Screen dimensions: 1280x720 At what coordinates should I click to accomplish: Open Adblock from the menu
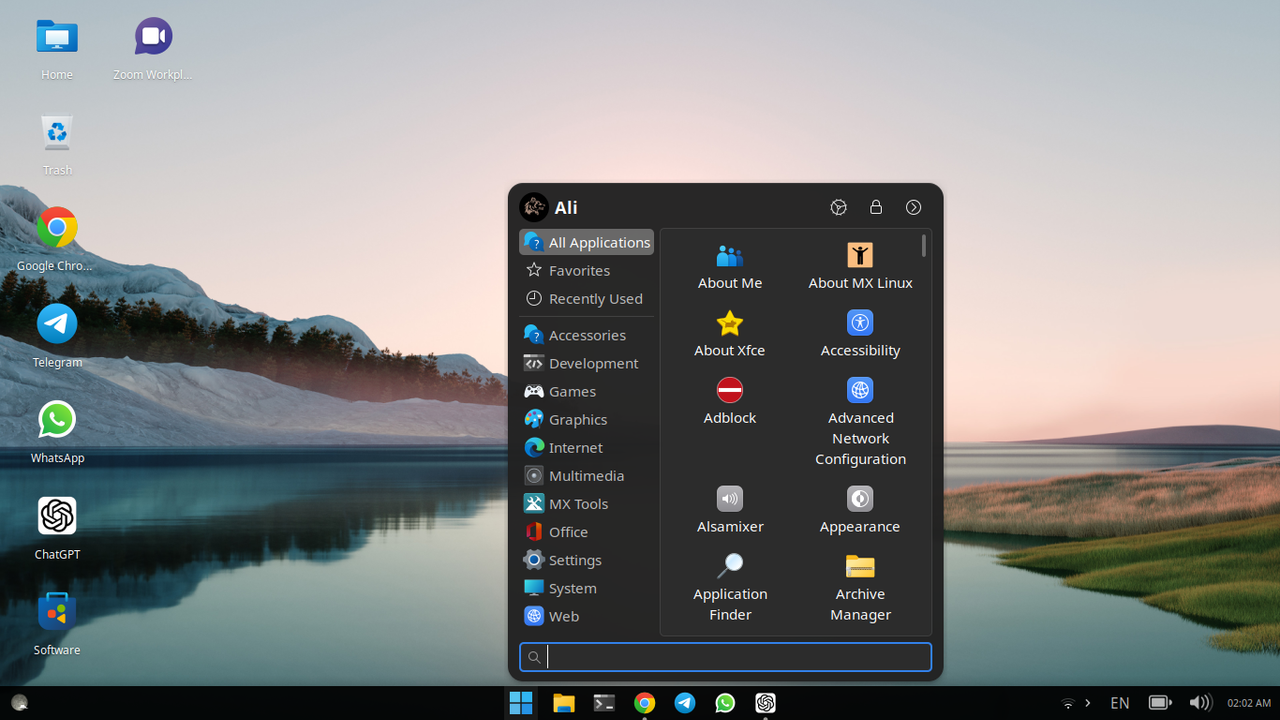[x=729, y=390]
